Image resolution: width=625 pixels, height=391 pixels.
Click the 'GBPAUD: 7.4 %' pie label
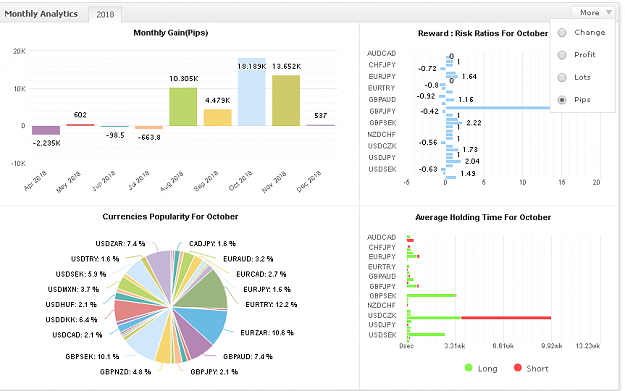pos(248,356)
